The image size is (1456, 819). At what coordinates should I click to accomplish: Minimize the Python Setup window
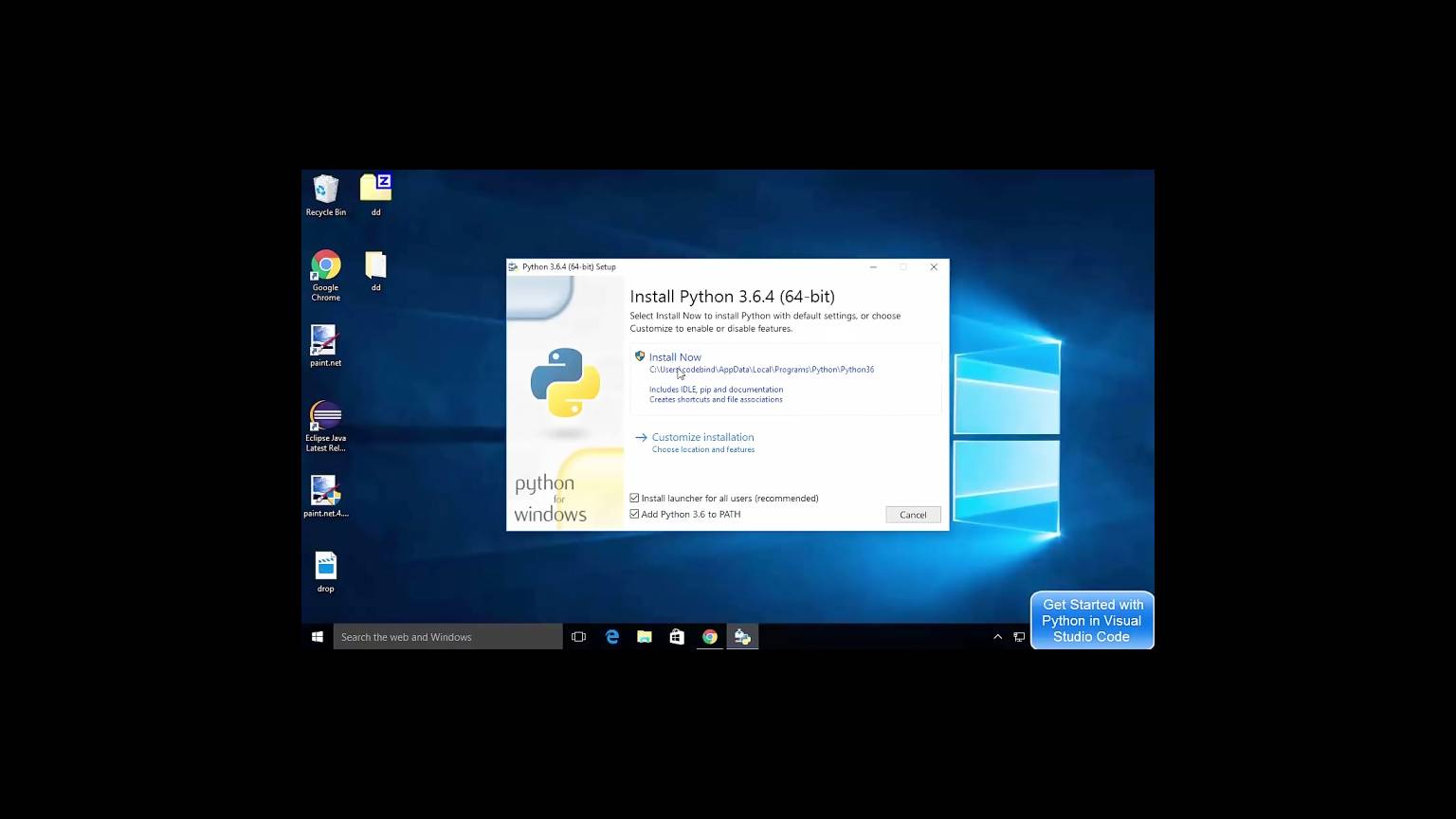[x=873, y=267]
